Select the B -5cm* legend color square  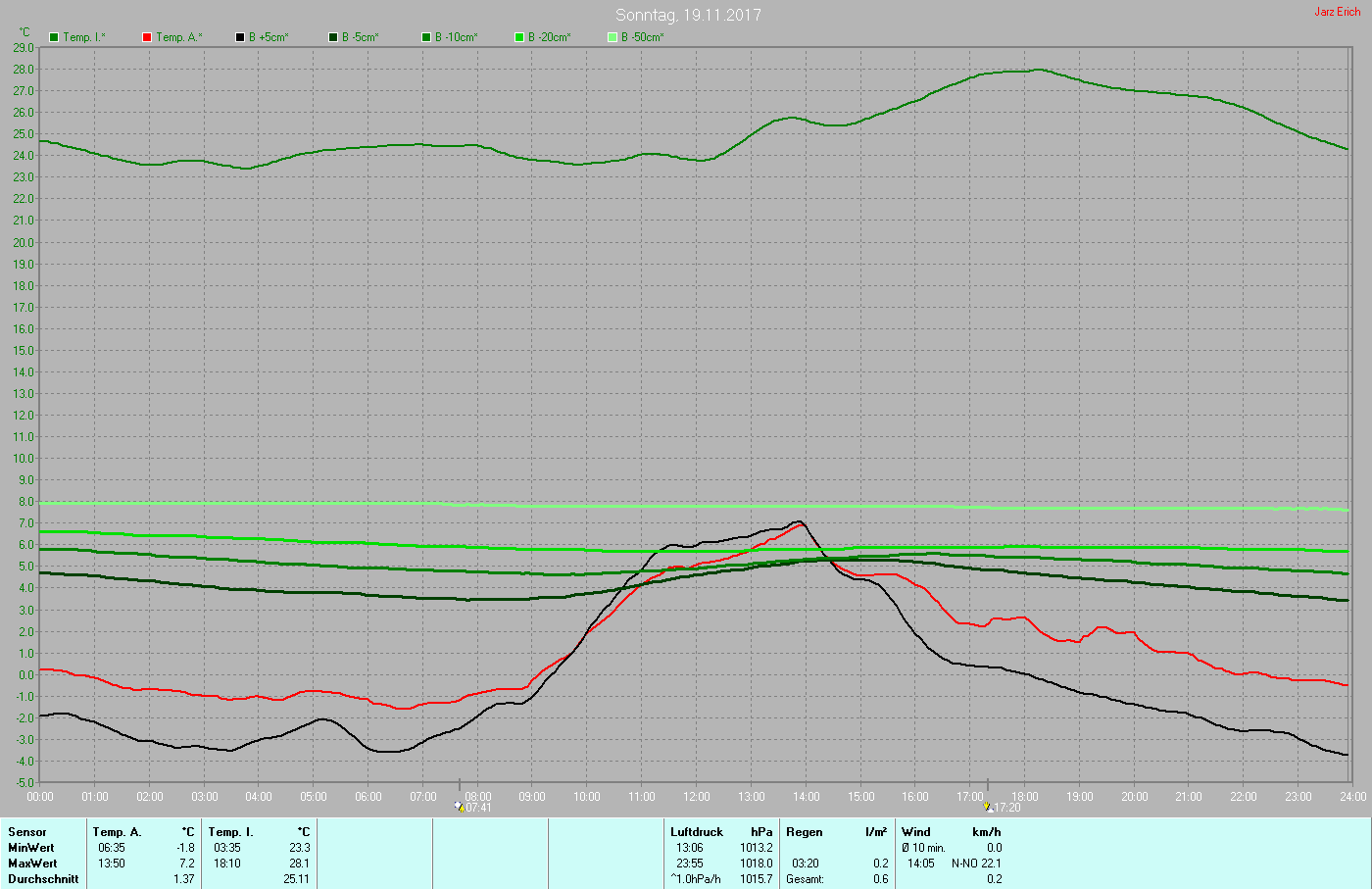333,37
